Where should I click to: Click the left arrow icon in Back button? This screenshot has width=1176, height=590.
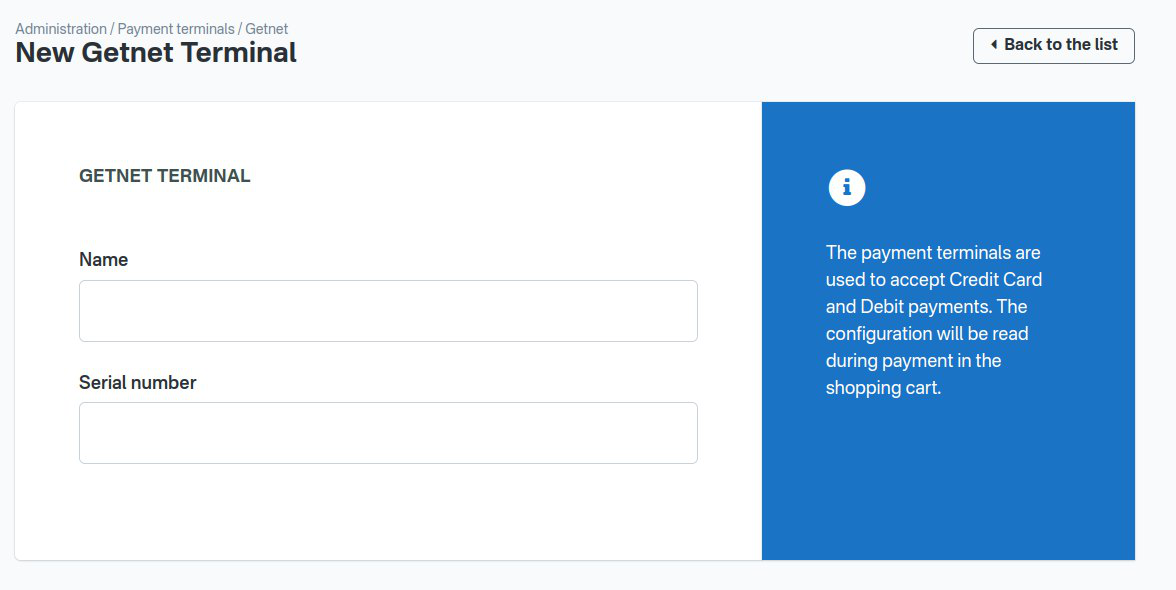click(993, 45)
